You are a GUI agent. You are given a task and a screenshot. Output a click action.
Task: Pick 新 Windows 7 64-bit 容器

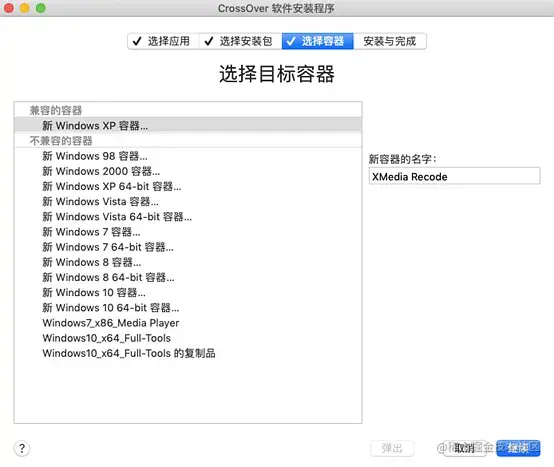point(188,247)
